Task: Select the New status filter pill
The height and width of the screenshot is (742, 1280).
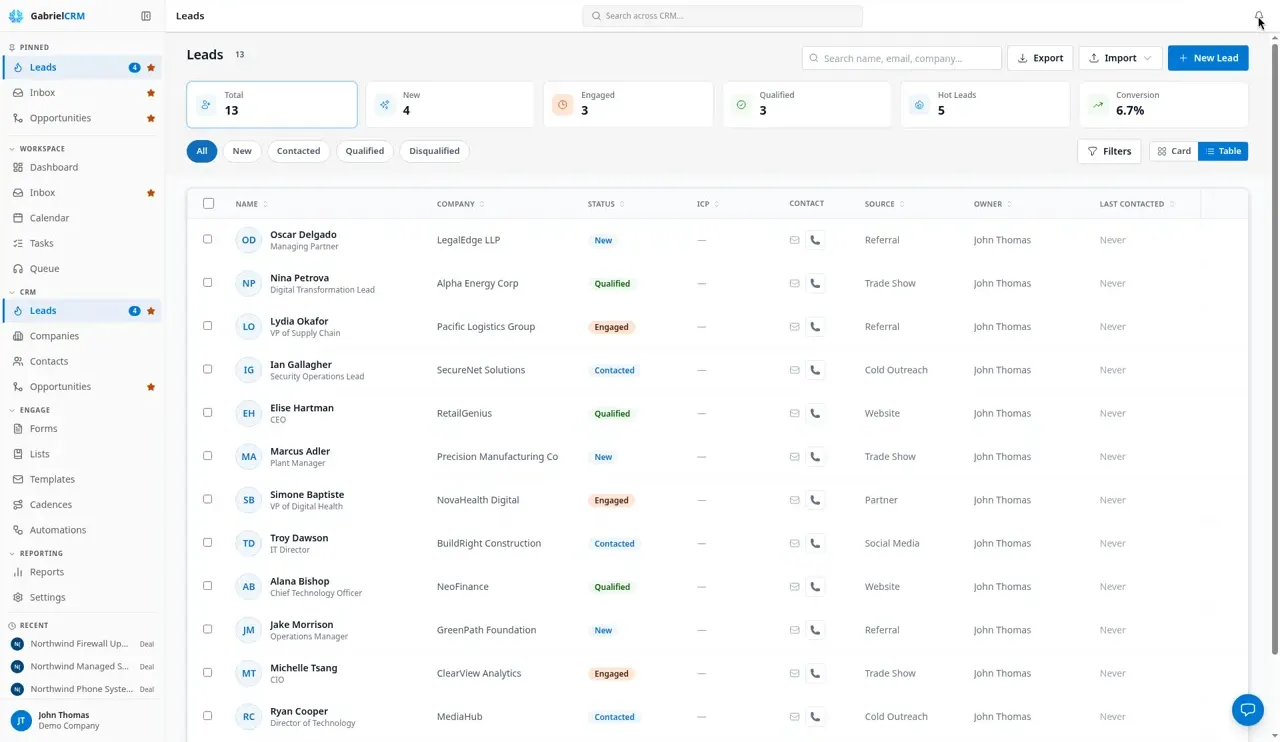Action: tap(242, 151)
